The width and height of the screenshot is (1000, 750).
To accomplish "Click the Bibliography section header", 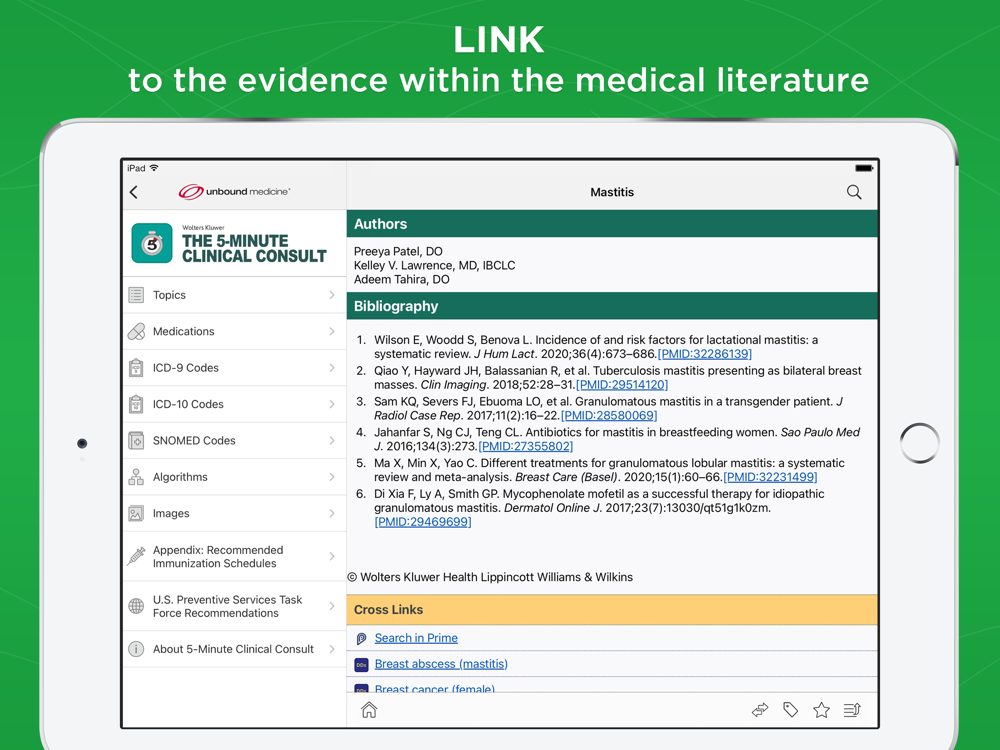I will click(612, 306).
